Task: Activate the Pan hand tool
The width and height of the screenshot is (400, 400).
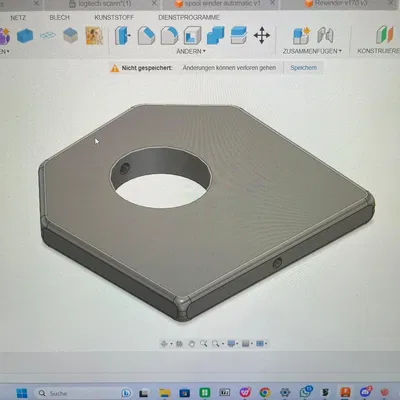Action: (x=191, y=344)
